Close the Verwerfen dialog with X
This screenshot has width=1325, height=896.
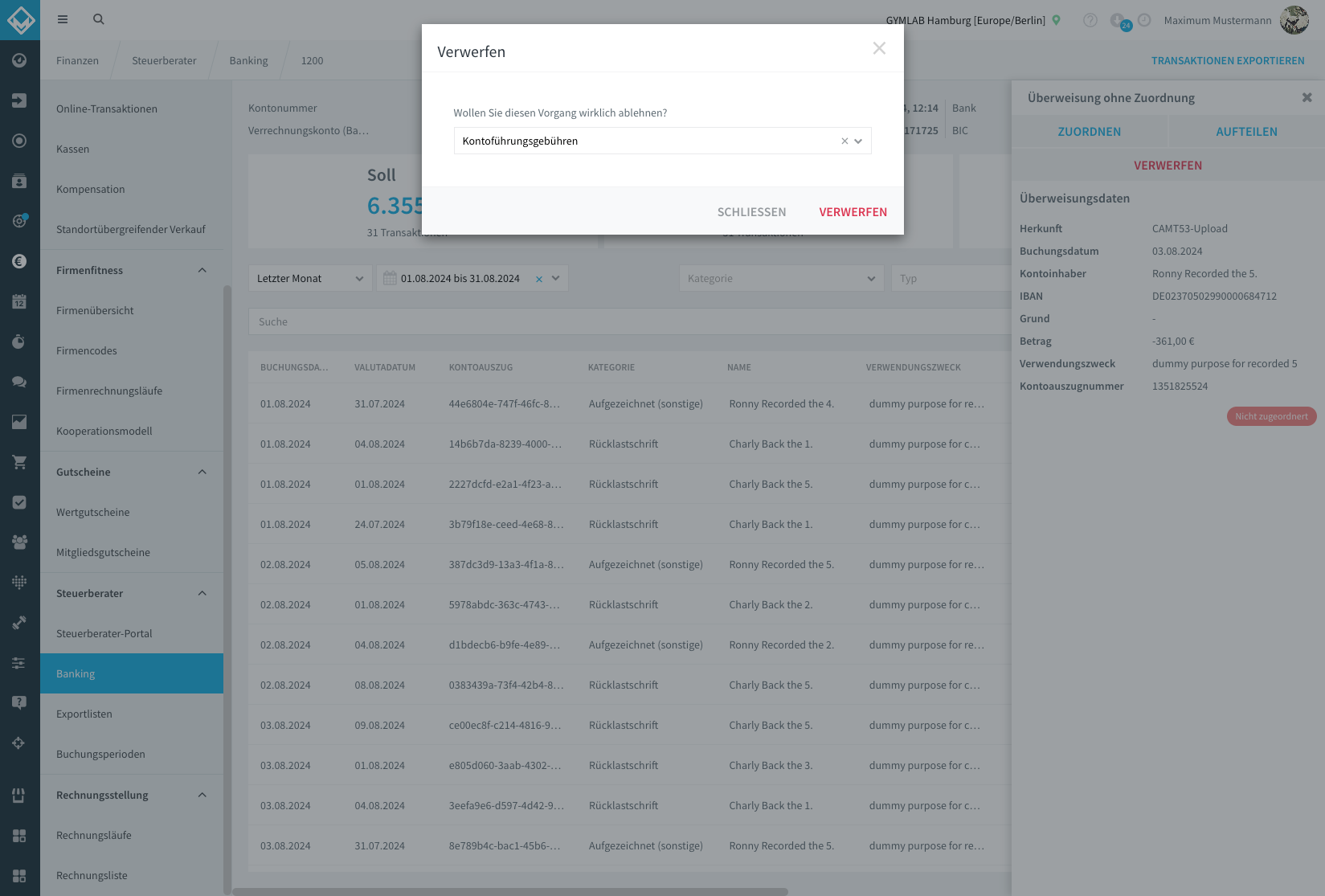tap(879, 48)
